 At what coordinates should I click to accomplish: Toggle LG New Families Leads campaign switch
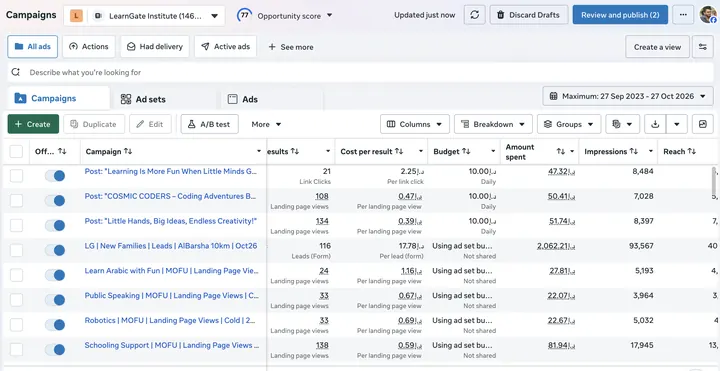point(55,250)
